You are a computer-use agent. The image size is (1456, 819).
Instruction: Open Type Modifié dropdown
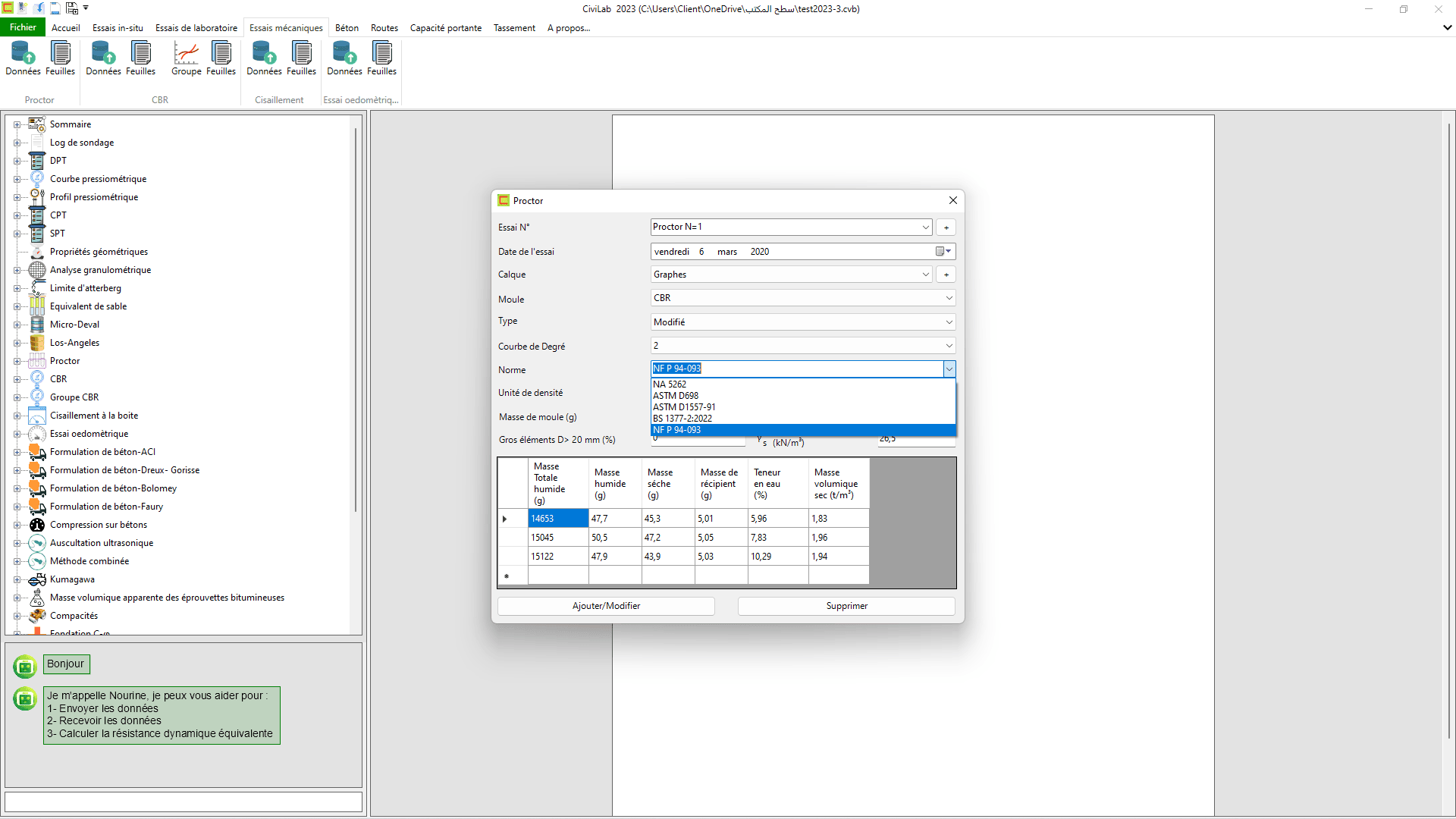click(949, 322)
